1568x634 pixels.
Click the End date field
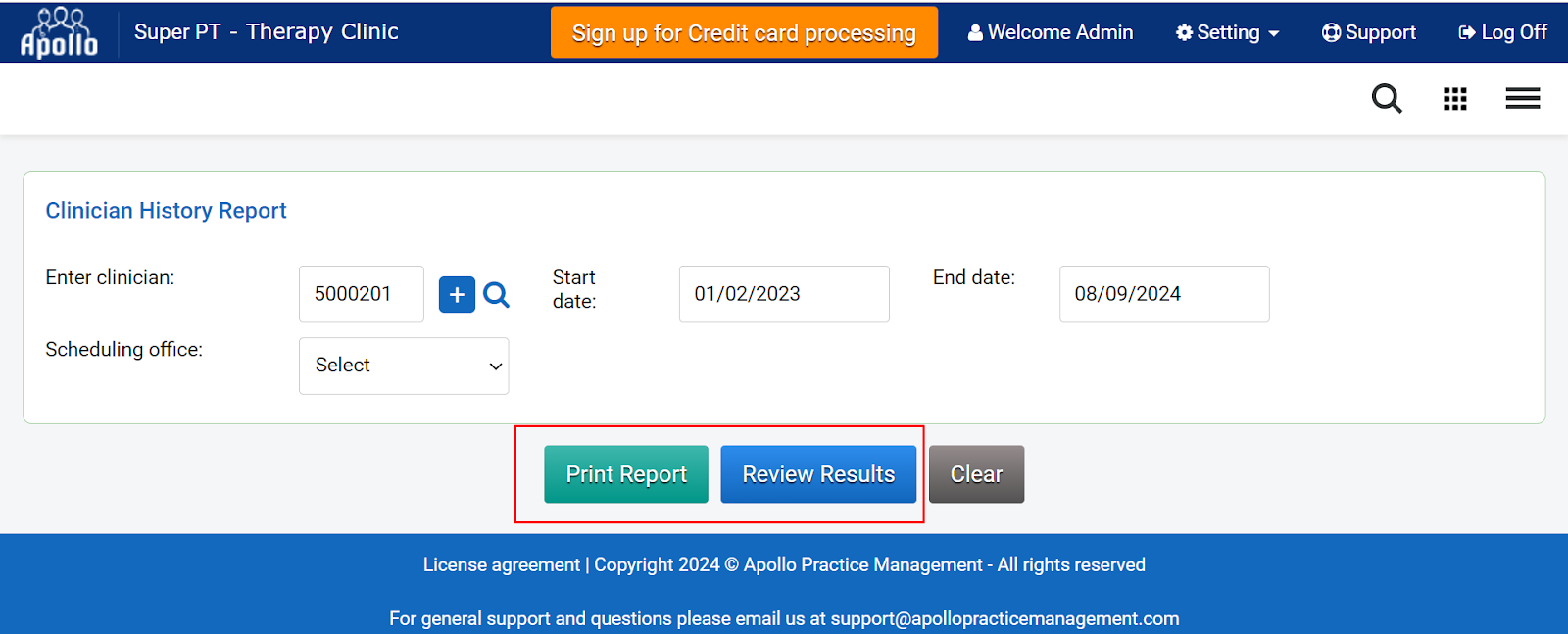click(x=1163, y=294)
